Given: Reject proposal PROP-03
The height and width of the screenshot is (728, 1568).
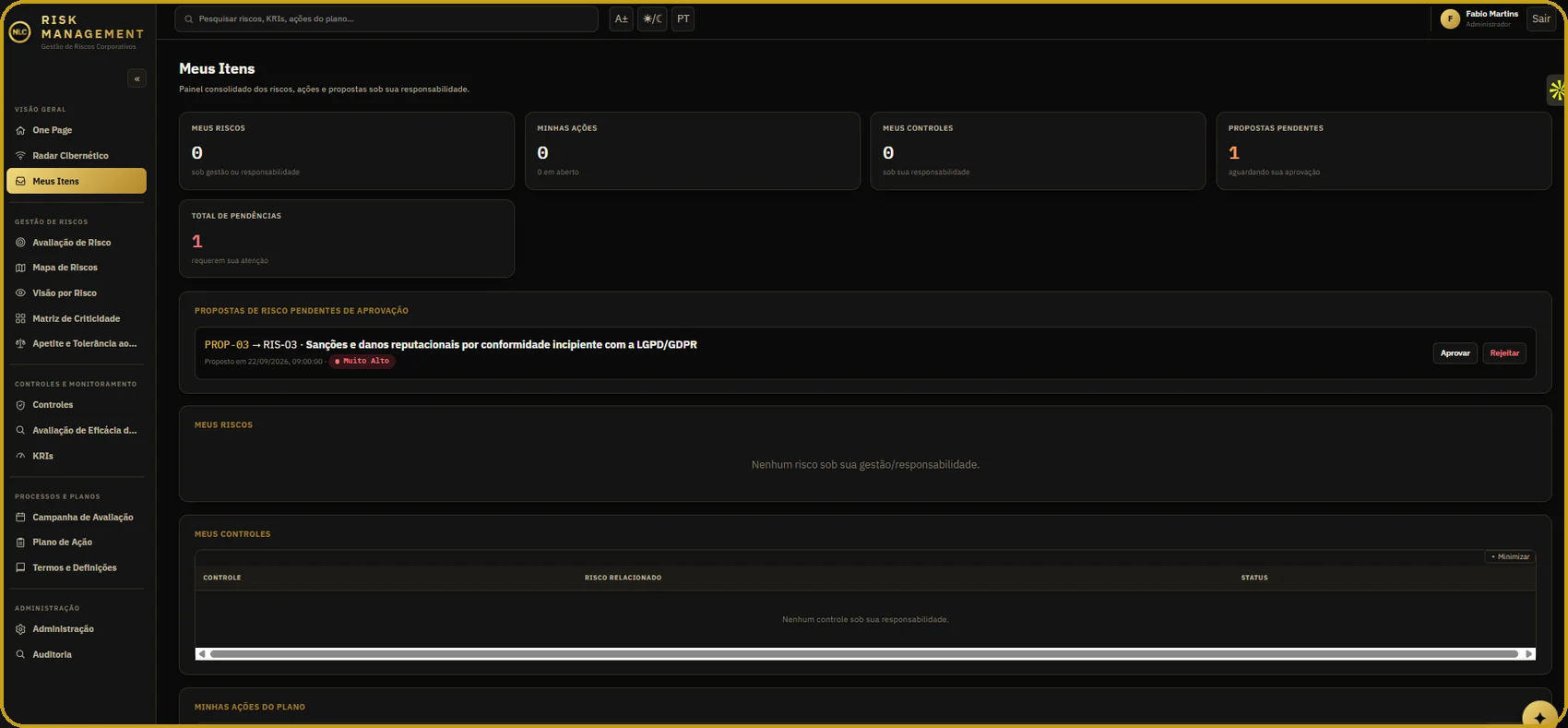Looking at the screenshot, I should tap(1504, 353).
